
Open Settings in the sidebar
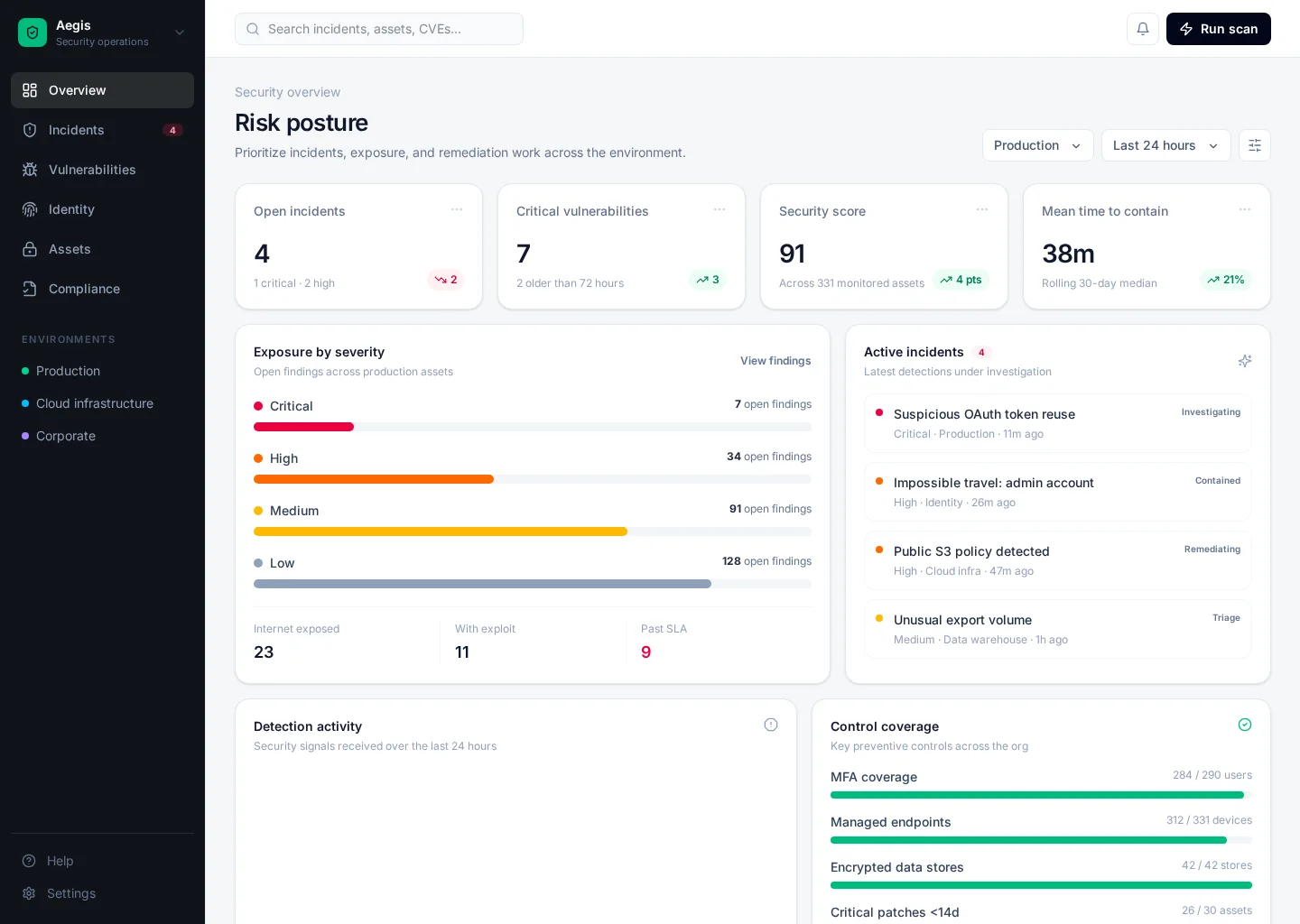click(x=102, y=893)
